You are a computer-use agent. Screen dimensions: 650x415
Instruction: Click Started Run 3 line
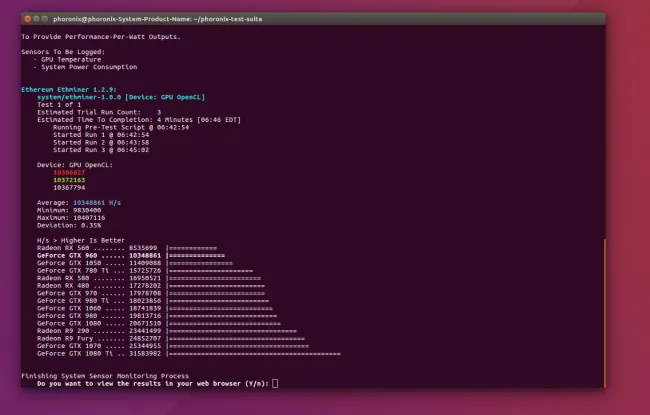point(101,150)
